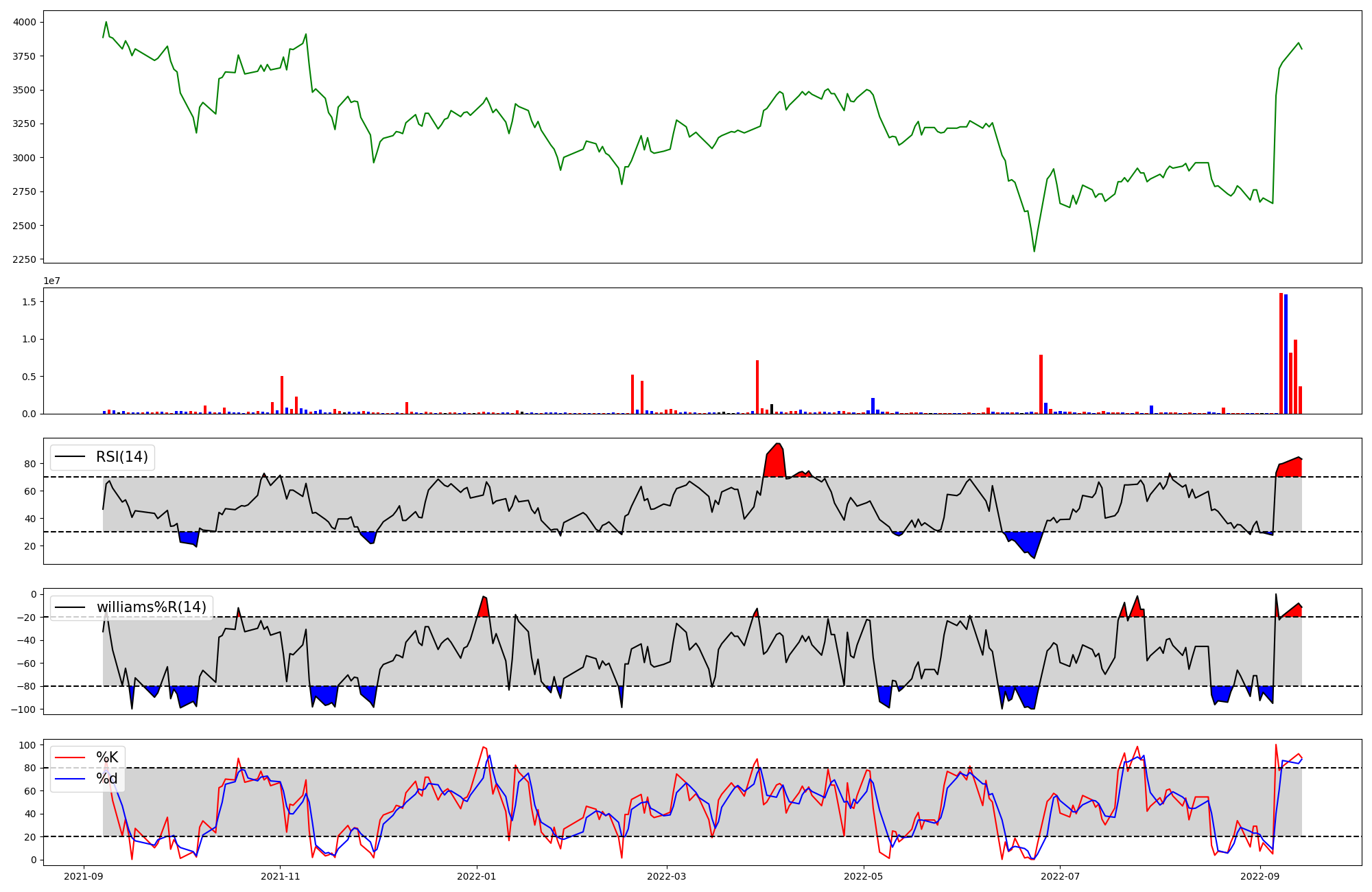Click the 2022-05 x-axis date label
The image size is (1372, 892).
pyautogui.click(x=863, y=876)
